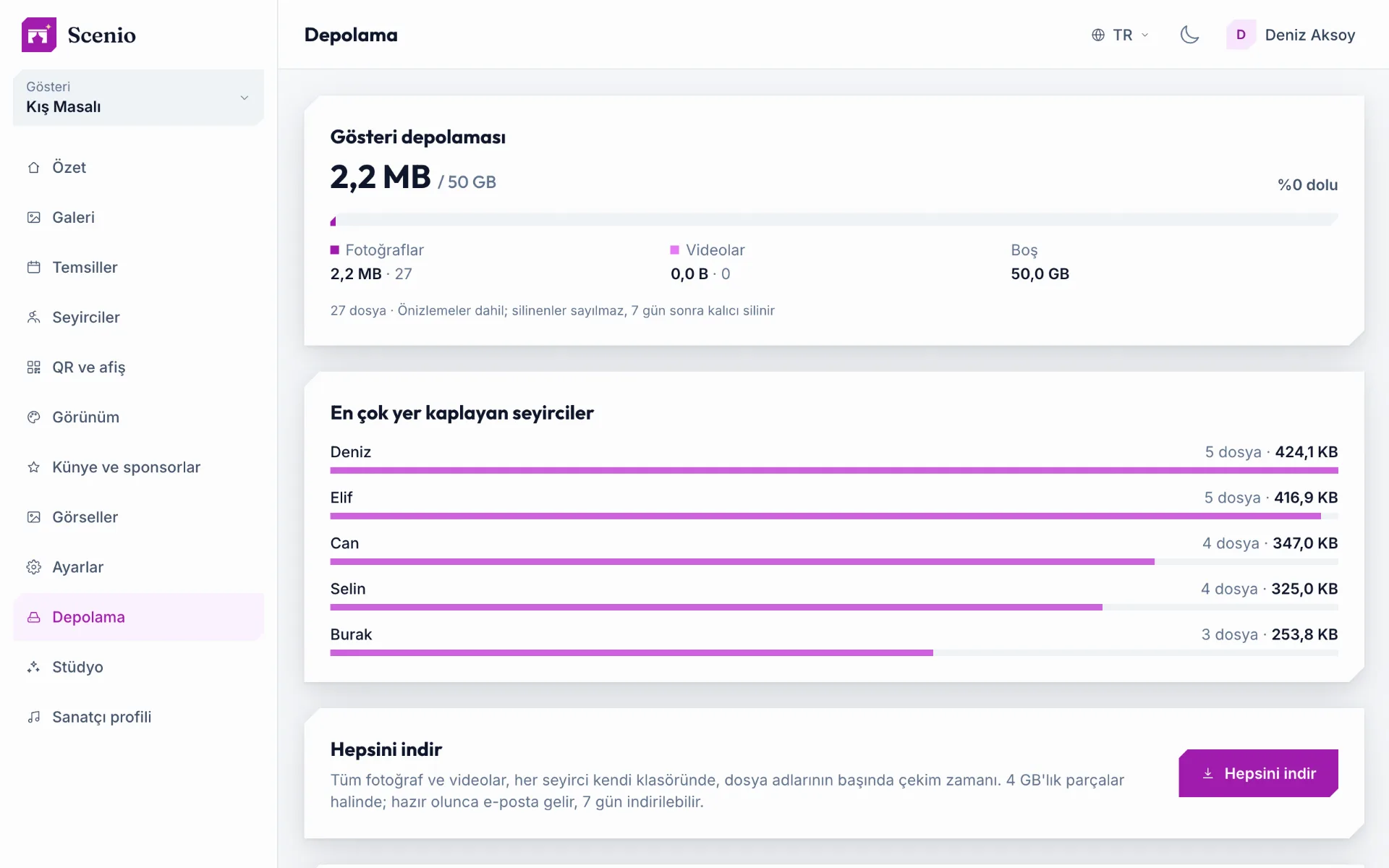Toggle dark mode with moon icon
Screen dimensions: 1389x868
(x=1189, y=35)
